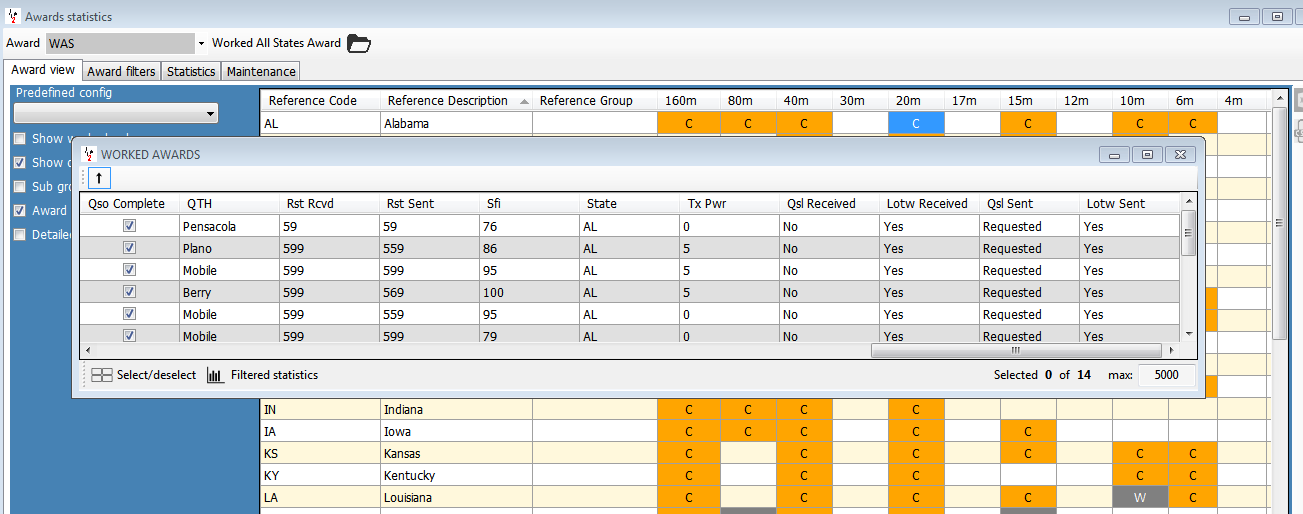
Task: Click the Filtered statistics label
Action: (x=274, y=375)
